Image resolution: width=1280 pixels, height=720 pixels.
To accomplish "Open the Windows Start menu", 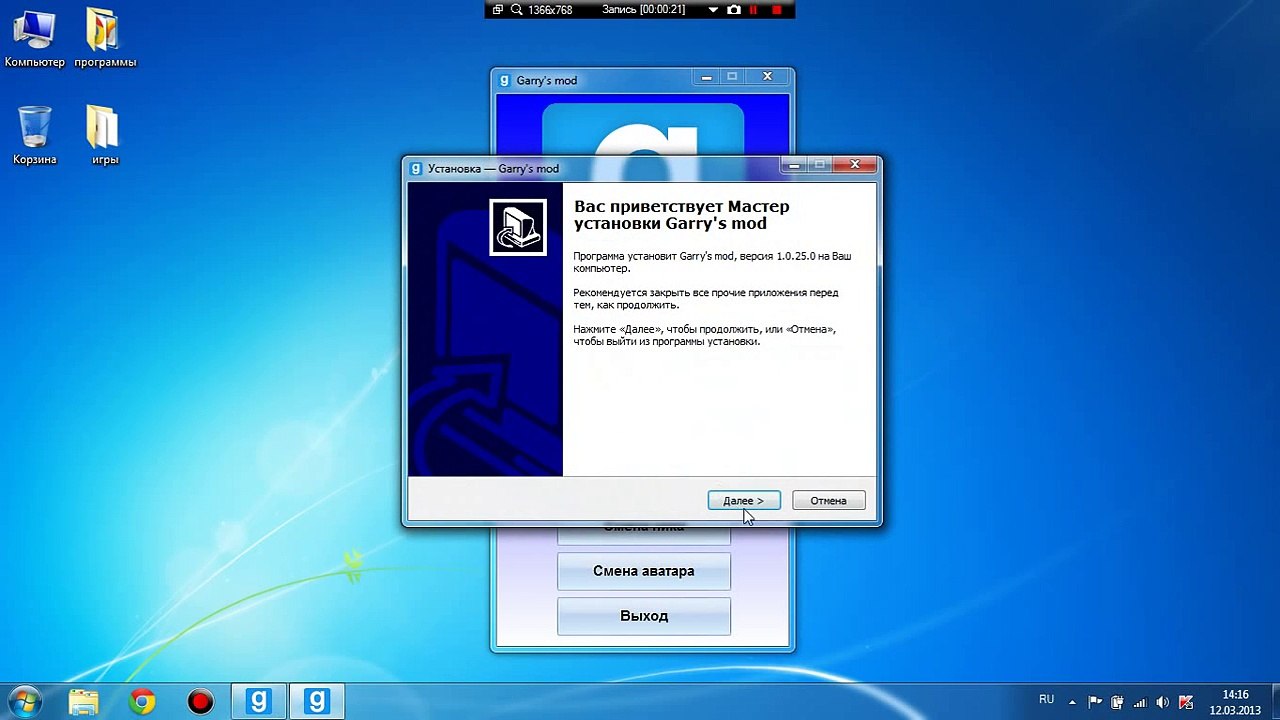I will pyautogui.click(x=24, y=701).
